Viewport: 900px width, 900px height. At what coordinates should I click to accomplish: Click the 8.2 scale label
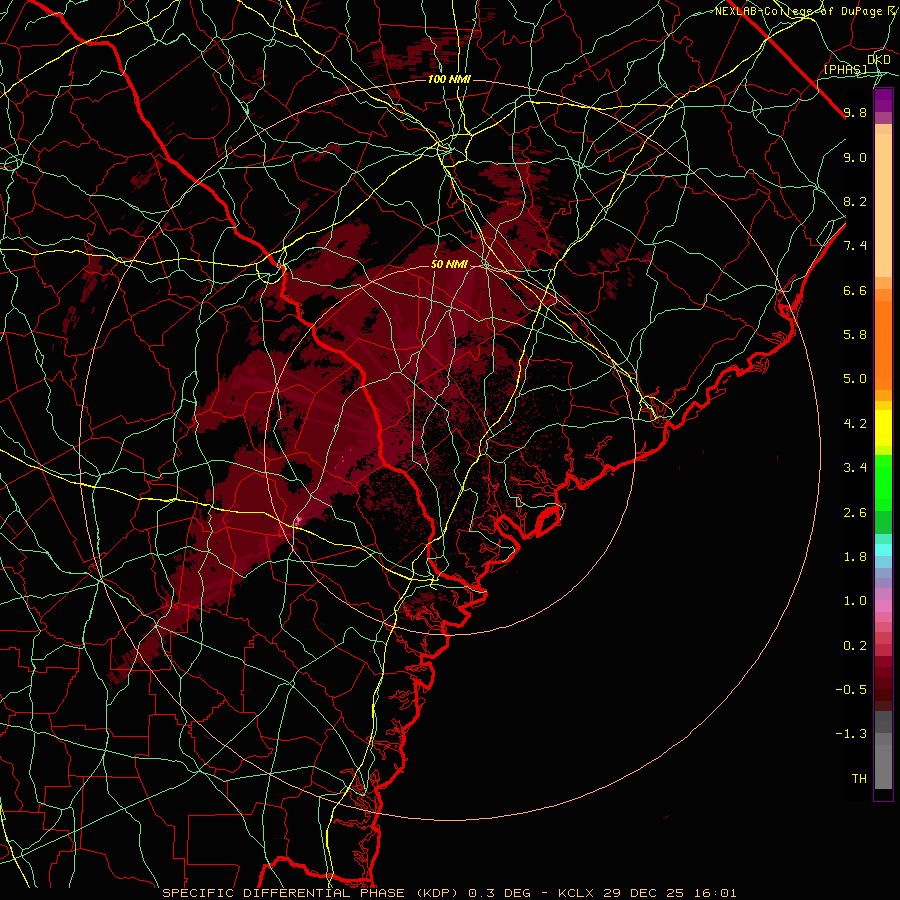[855, 201]
